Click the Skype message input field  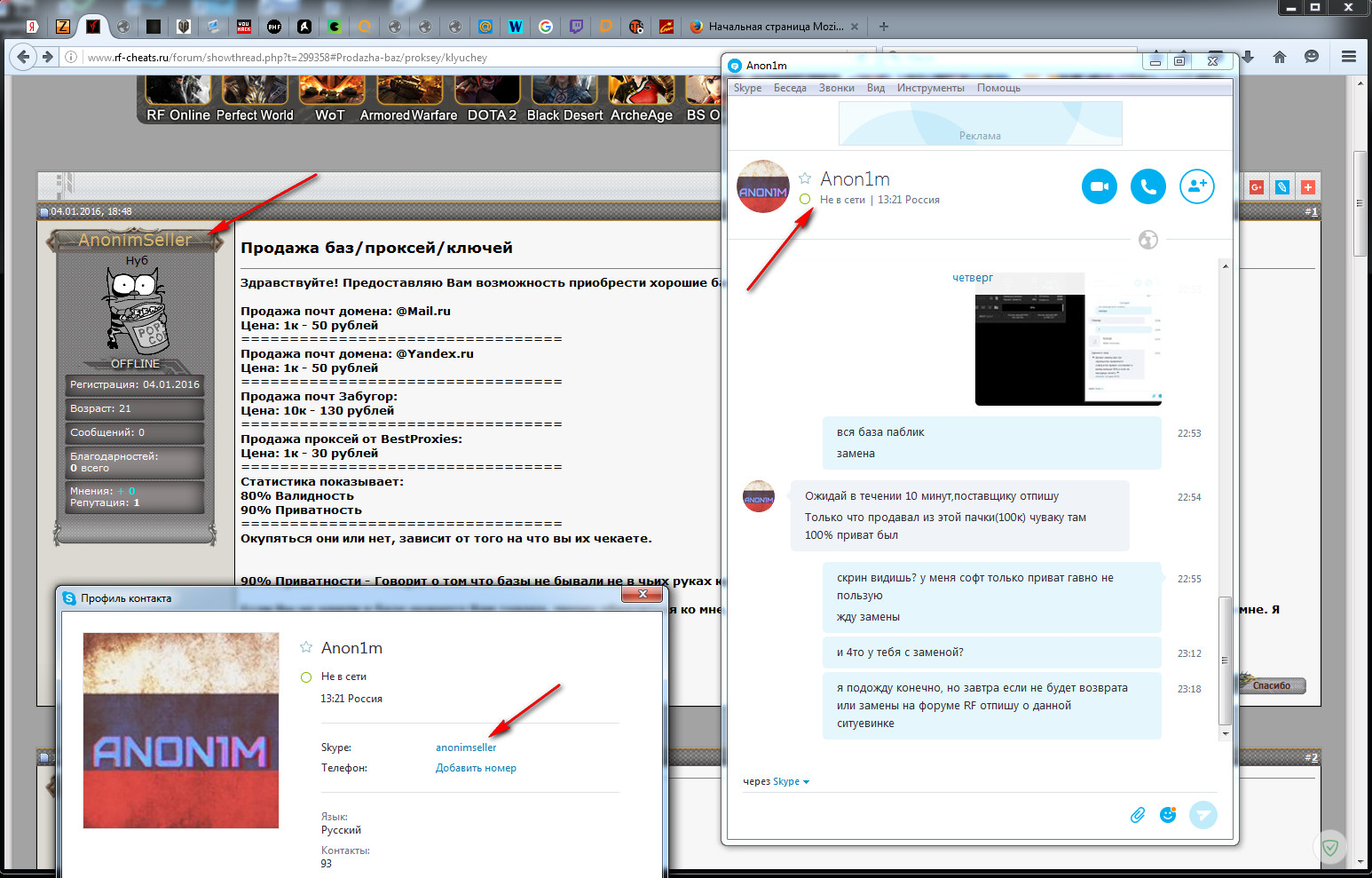click(x=932, y=814)
